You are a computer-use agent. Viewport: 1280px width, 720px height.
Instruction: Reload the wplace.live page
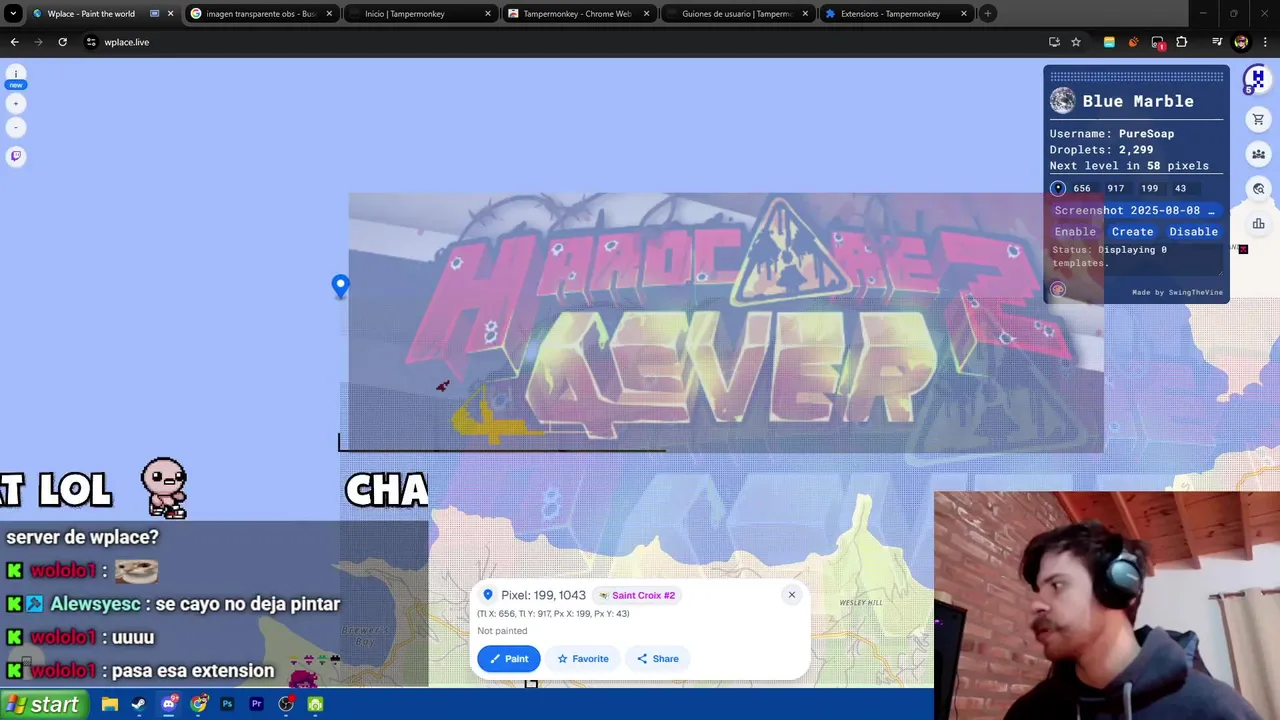pyautogui.click(x=62, y=42)
